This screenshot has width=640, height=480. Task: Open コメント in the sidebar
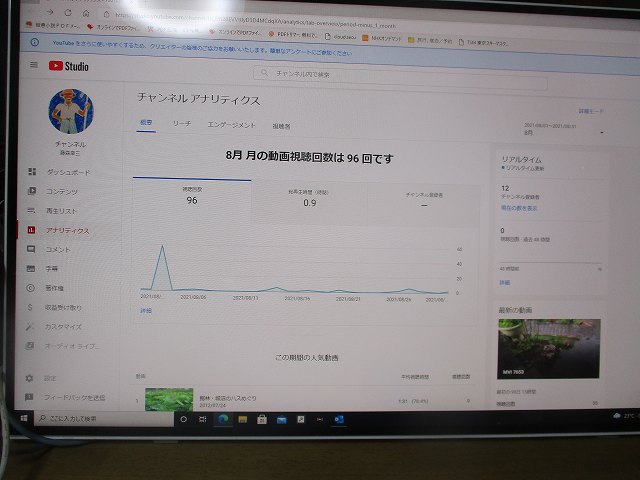point(58,249)
